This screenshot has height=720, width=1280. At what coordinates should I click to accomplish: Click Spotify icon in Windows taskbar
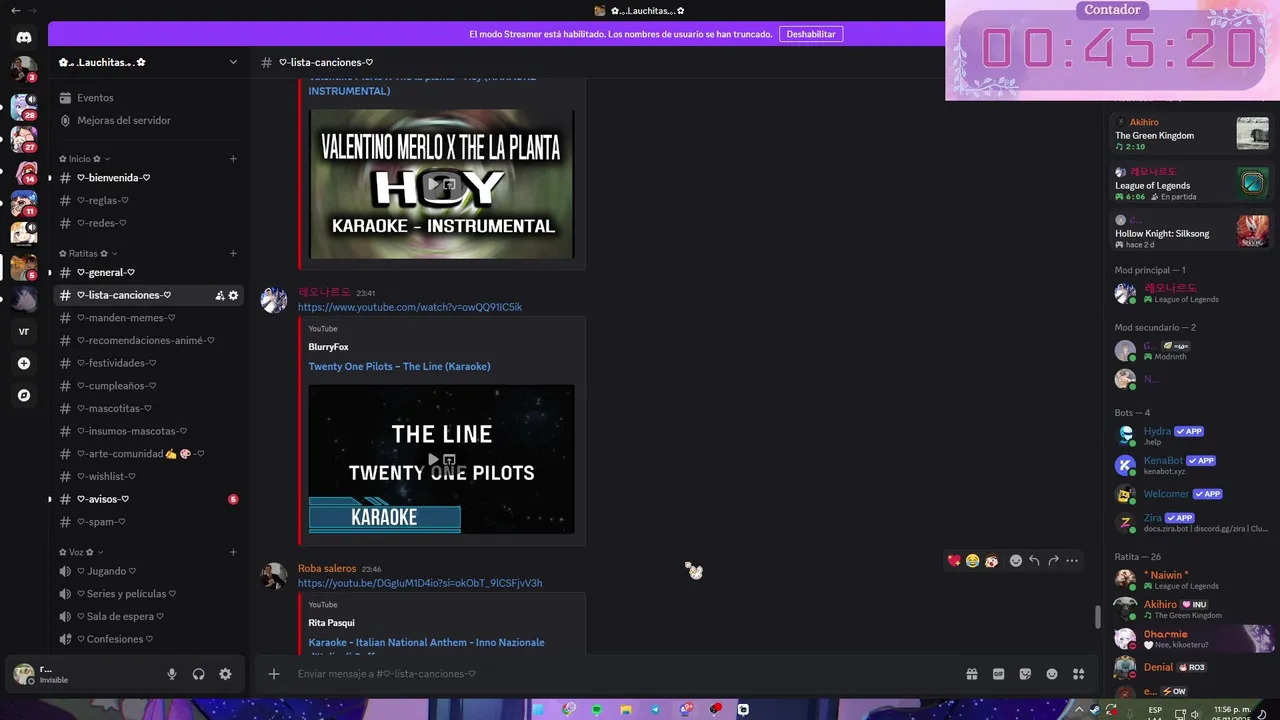(x=597, y=710)
